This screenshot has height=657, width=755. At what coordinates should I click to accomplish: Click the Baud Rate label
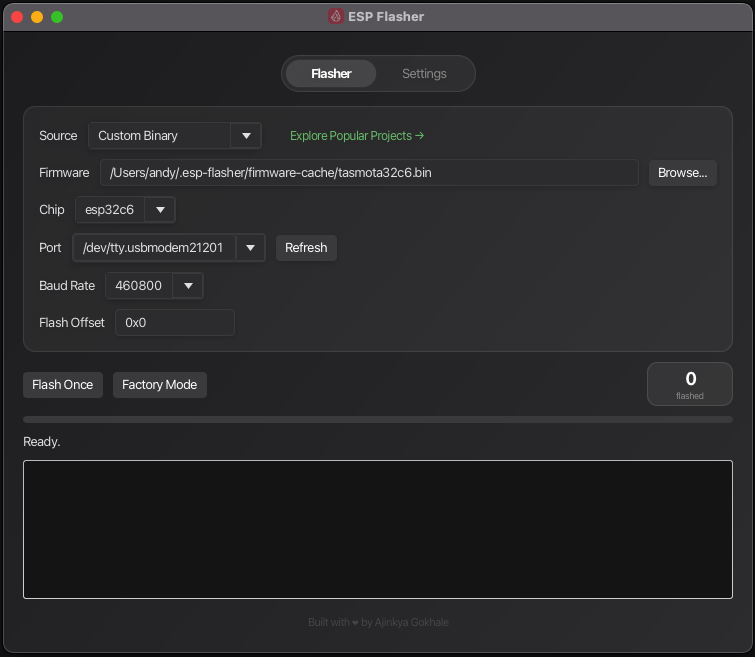[x=67, y=286]
